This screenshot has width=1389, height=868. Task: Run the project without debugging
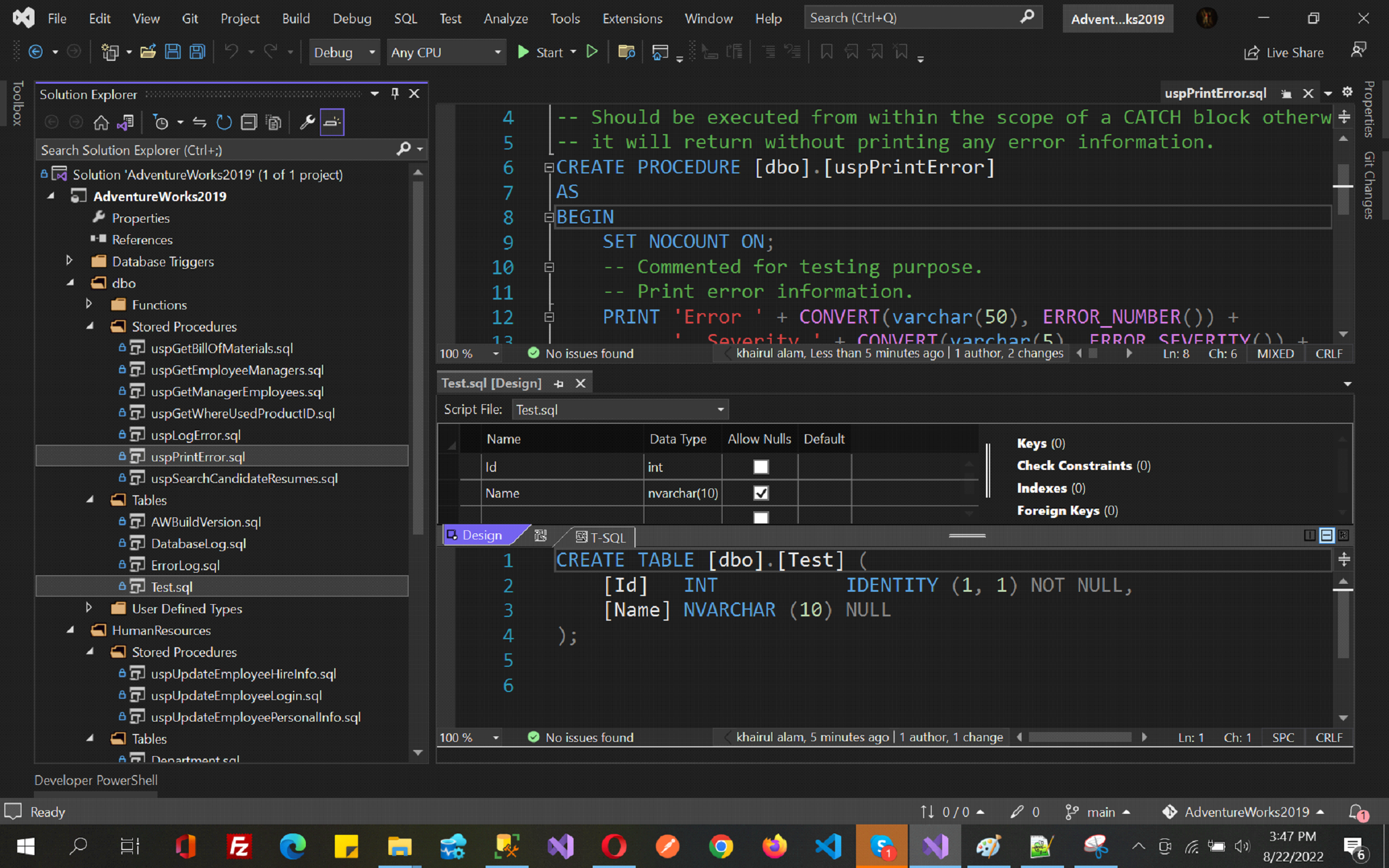tap(592, 52)
